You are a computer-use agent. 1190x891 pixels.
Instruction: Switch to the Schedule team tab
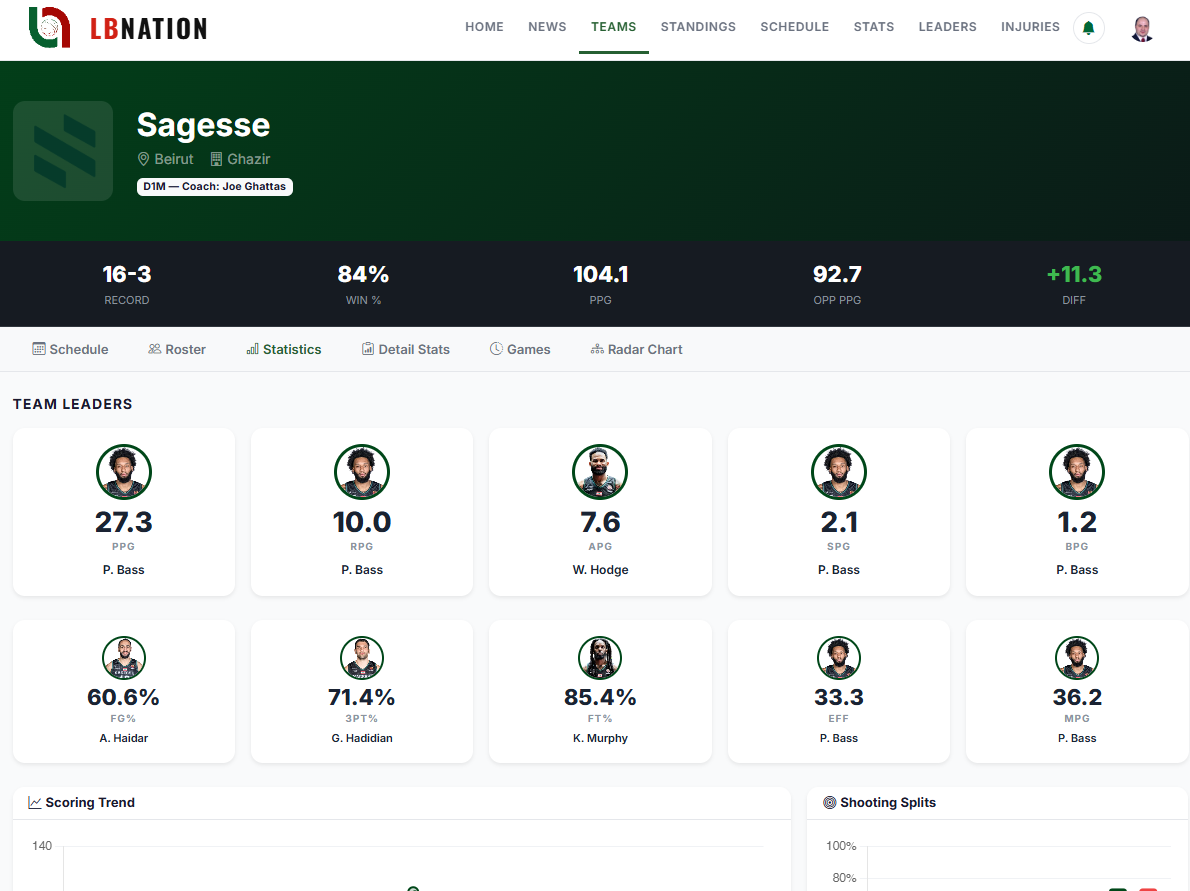coord(70,349)
